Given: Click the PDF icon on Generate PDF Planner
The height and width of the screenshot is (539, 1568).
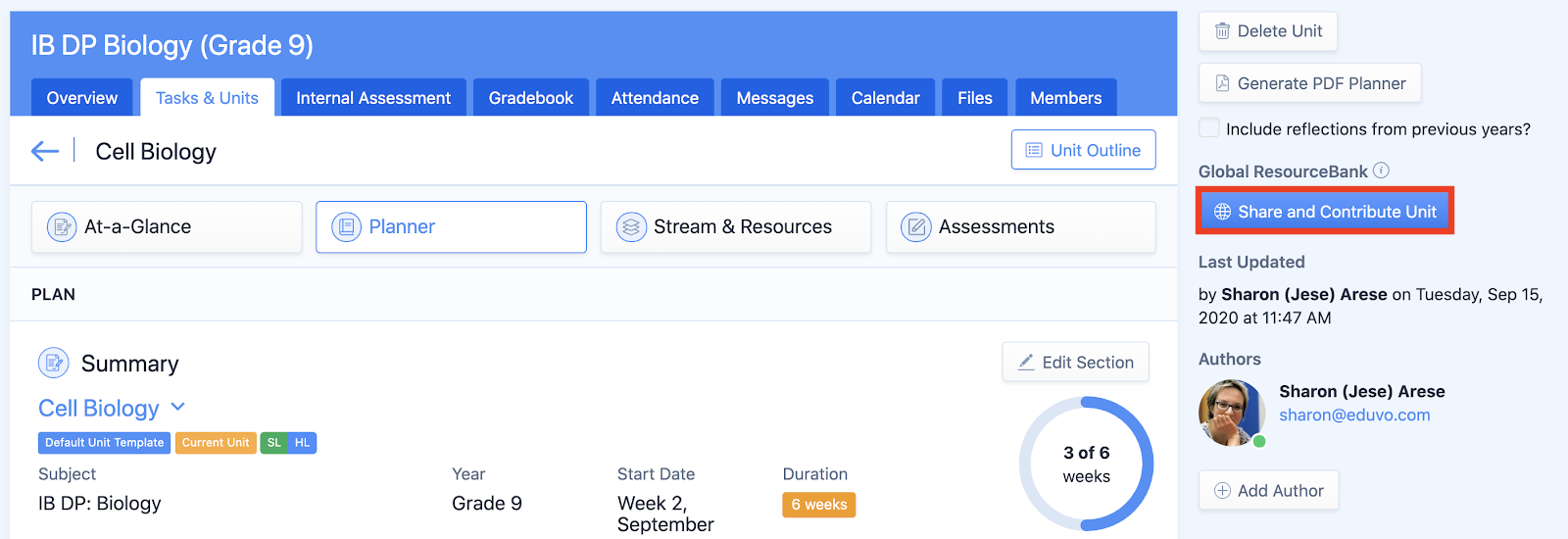Looking at the screenshot, I should point(1222,83).
